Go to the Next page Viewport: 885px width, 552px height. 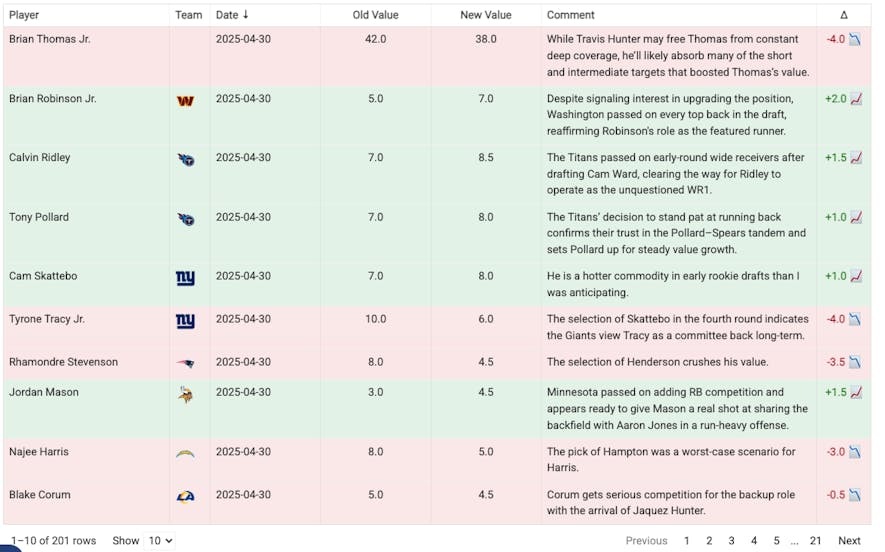point(849,541)
